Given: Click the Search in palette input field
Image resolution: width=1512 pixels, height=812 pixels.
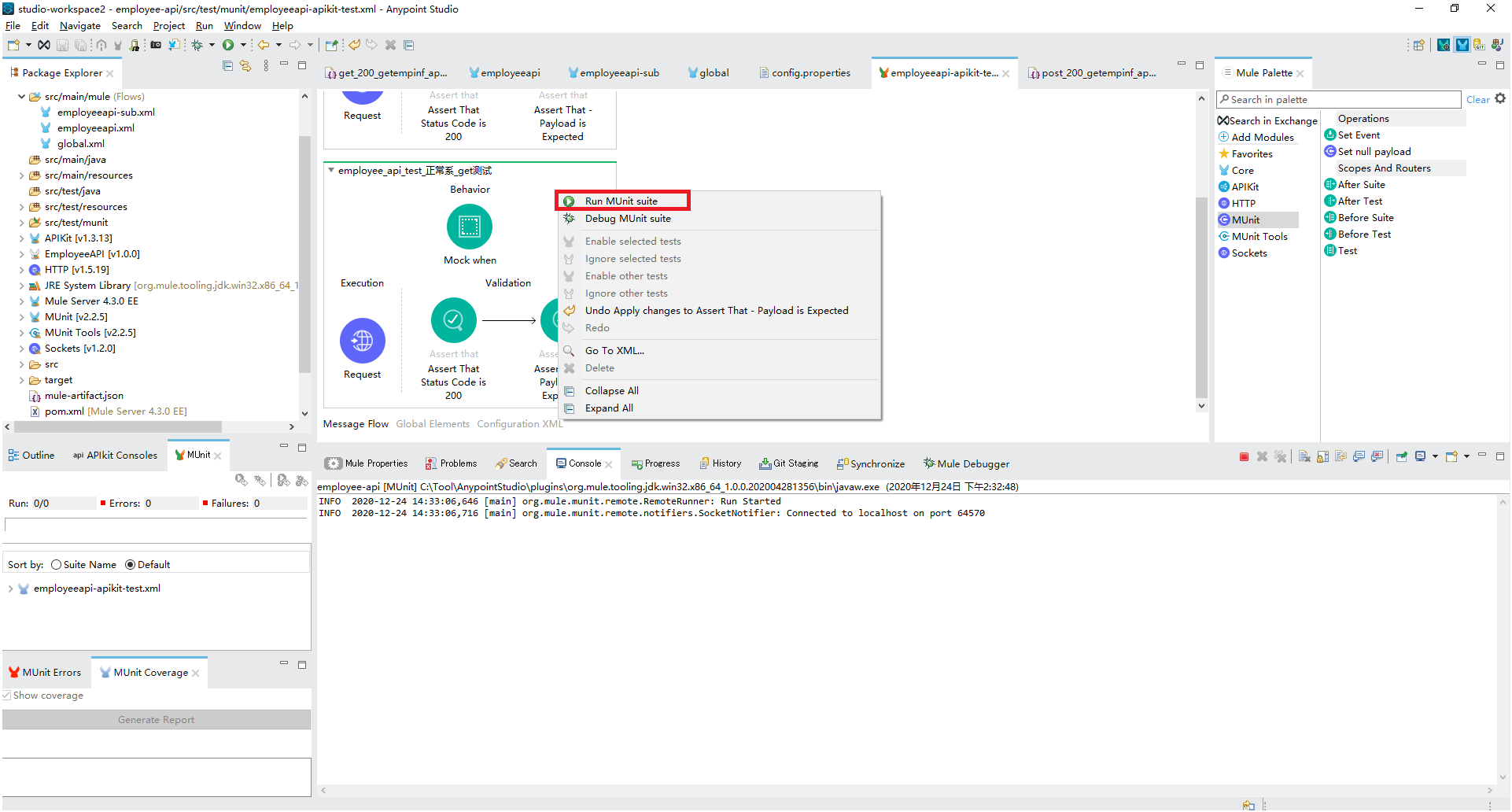Looking at the screenshot, I should click(1338, 99).
